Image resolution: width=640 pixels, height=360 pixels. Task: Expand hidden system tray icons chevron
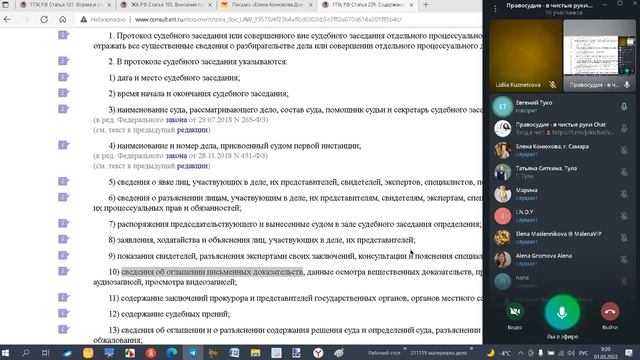click(x=520, y=353)
